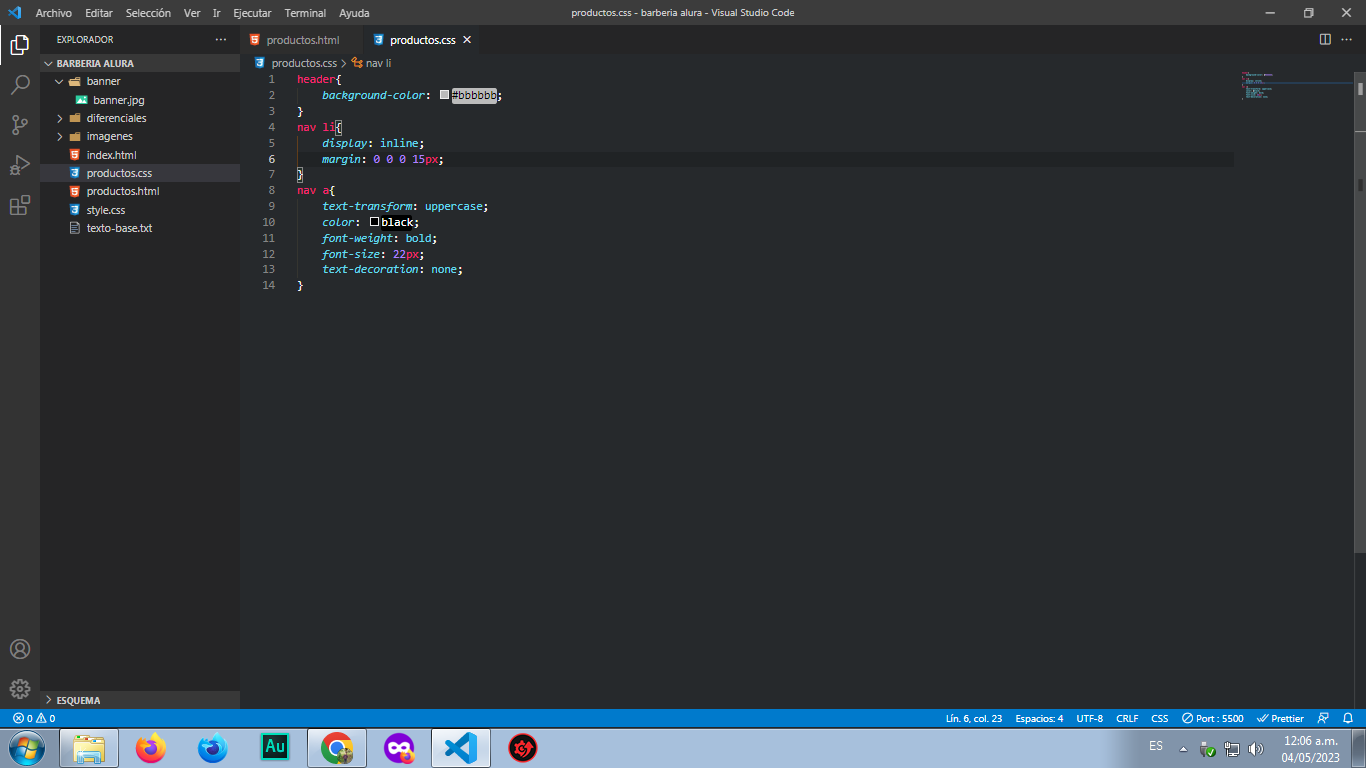The image size is (1366, 768).
Task: Open the Archivo menu
Action: click(54, 13)
